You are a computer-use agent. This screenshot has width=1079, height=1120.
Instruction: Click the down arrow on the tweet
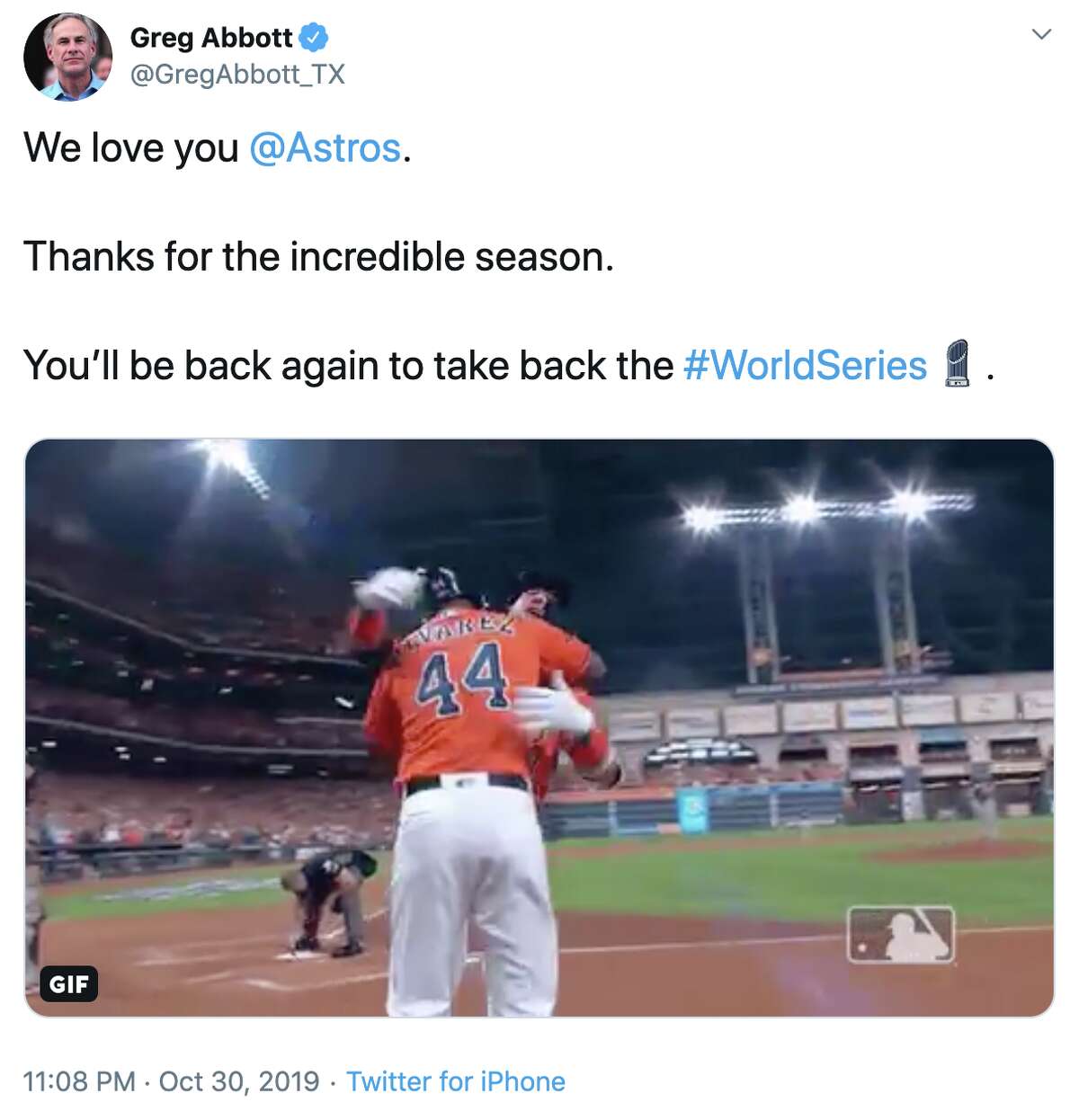point(1042,35)
